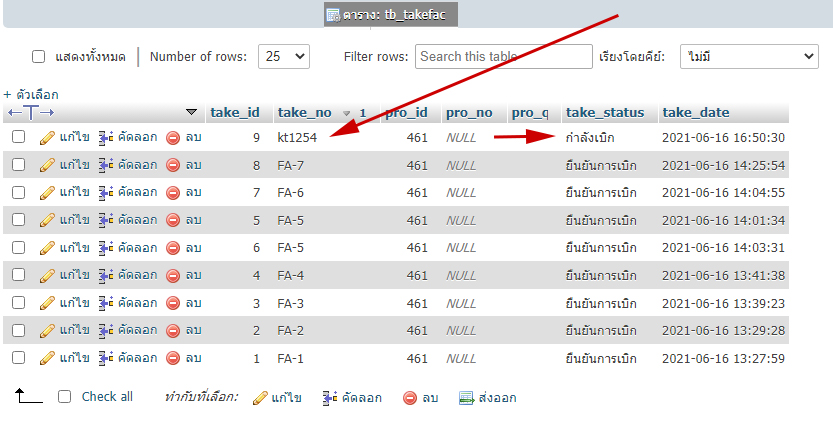Viewport: 833px width, 430px height.
Task: Click the full texts toggle arrows icon
Action: (x=31, y=112)
